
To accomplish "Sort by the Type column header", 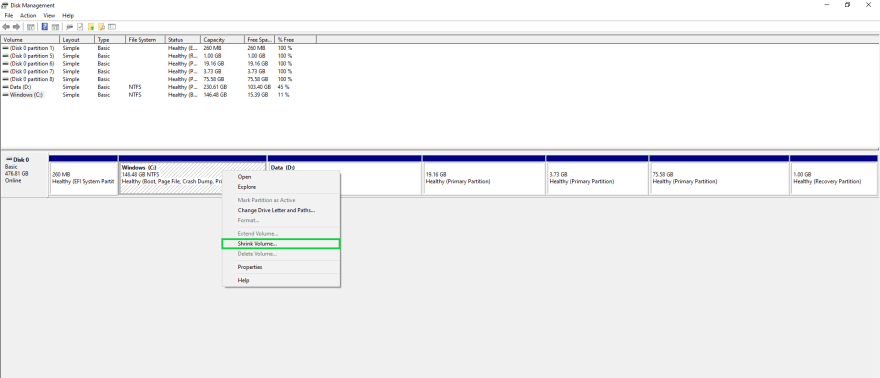I will point(111,40).
